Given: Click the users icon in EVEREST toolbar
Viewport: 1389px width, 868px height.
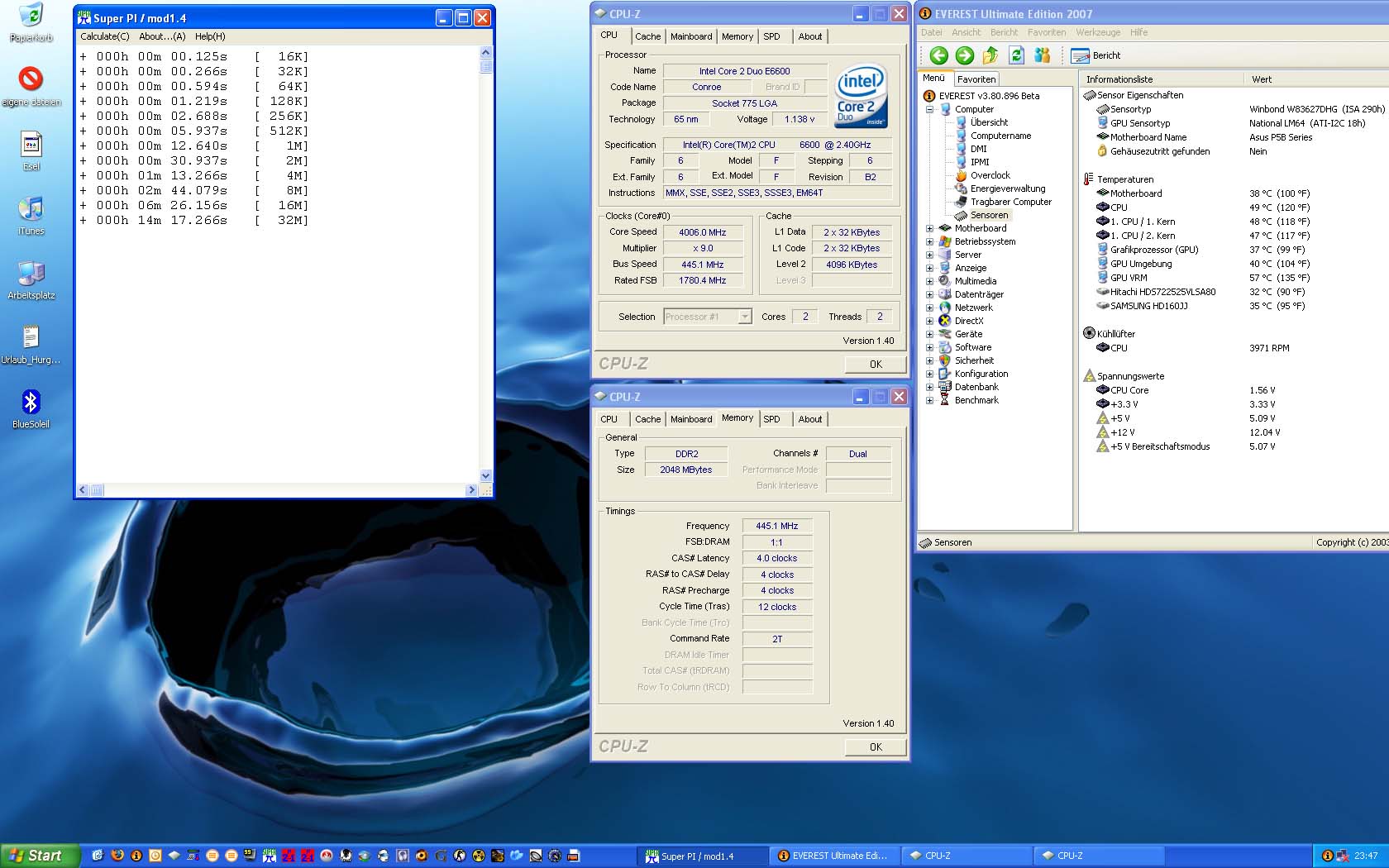Looking at the screenshot, I should click(1043, 55).
